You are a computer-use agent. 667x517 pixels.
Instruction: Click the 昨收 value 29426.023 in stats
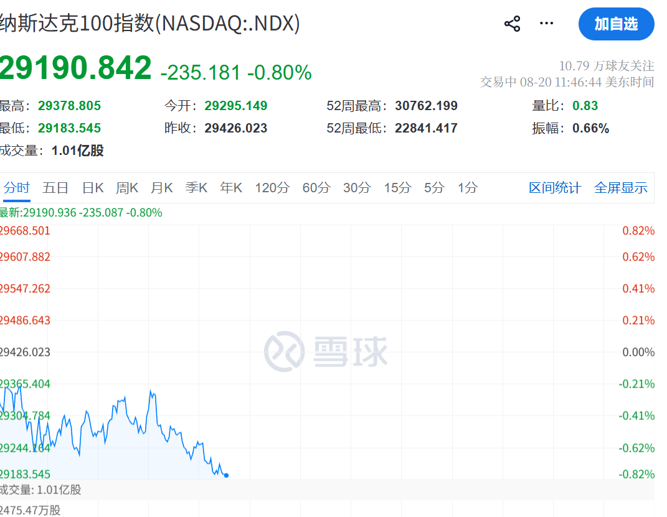click(x=236, y=128)
